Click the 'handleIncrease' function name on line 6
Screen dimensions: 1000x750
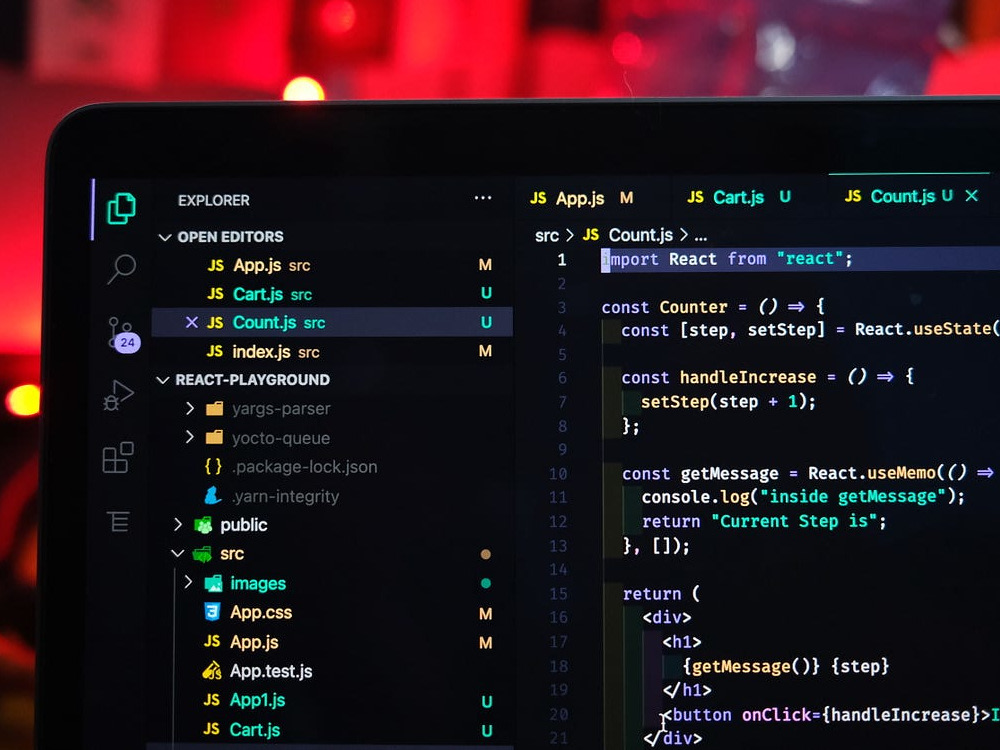point(747,377)
